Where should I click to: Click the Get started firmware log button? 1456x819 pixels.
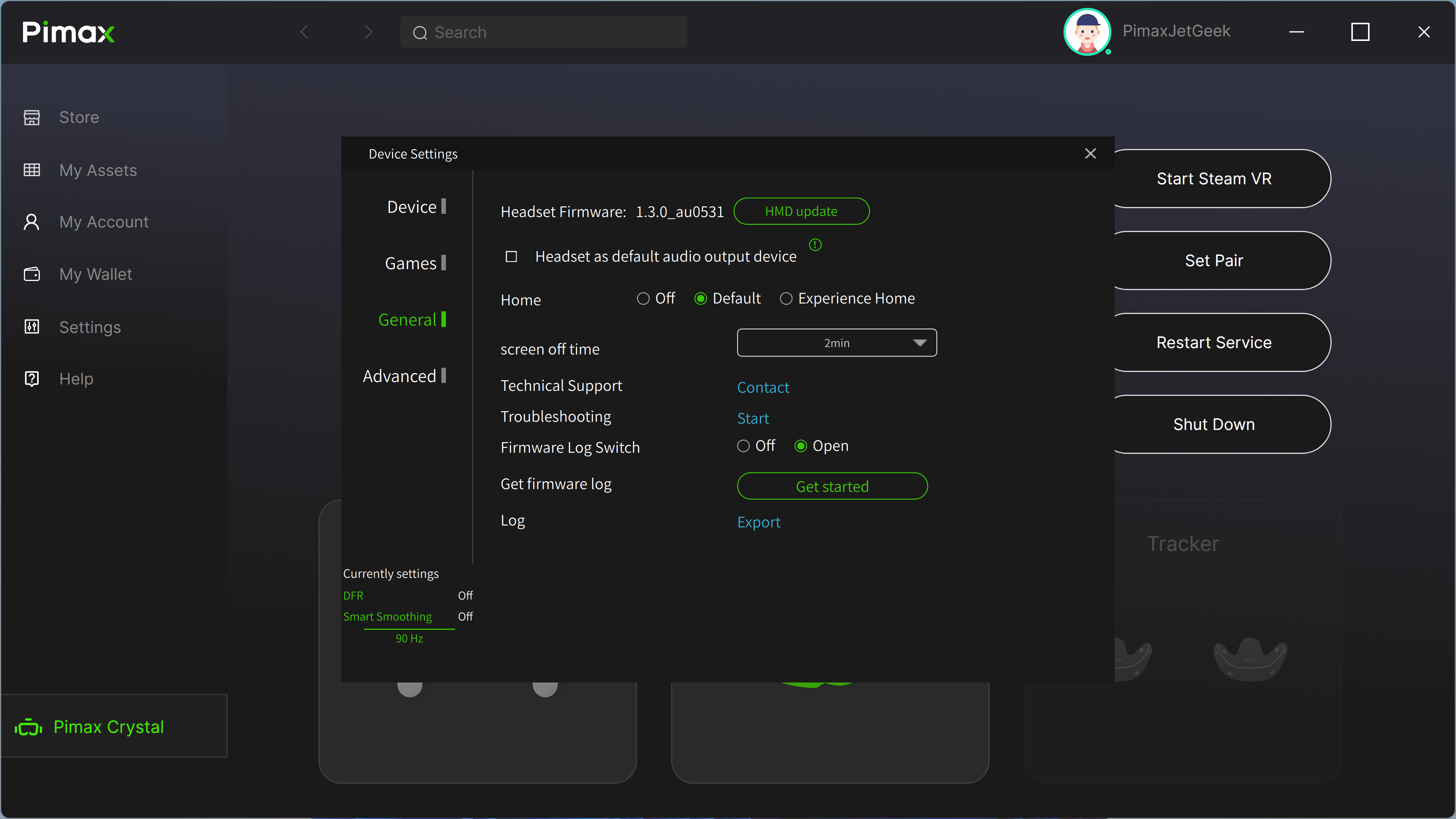pos(832,486)
